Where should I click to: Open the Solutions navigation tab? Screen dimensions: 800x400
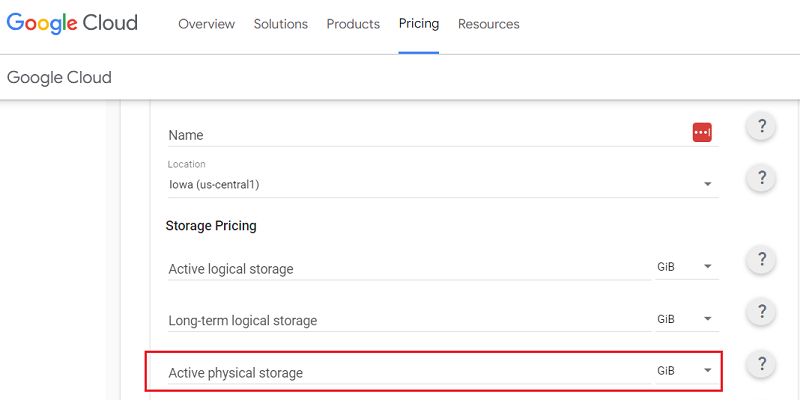click(281, 24)
